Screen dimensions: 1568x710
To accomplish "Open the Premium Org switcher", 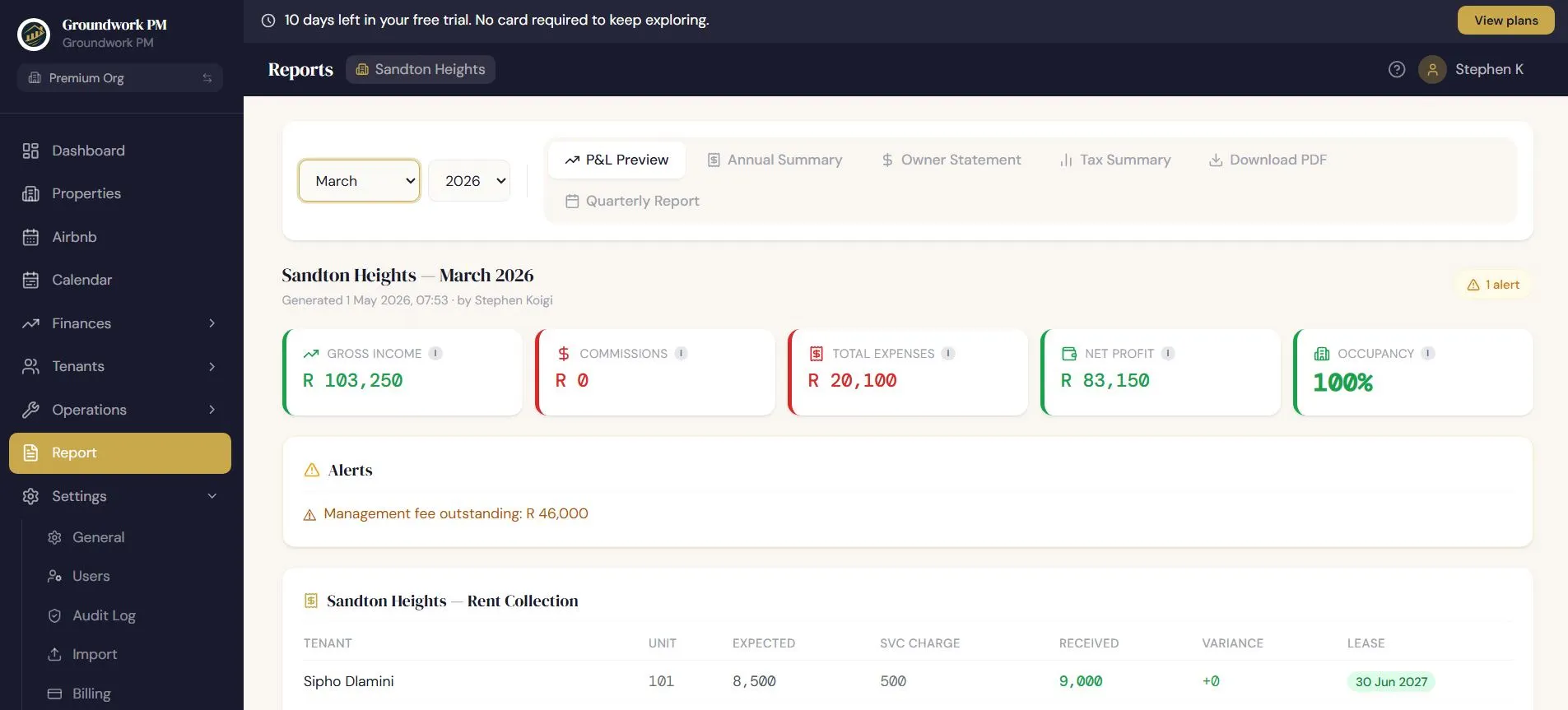I will tap(120, 78).
